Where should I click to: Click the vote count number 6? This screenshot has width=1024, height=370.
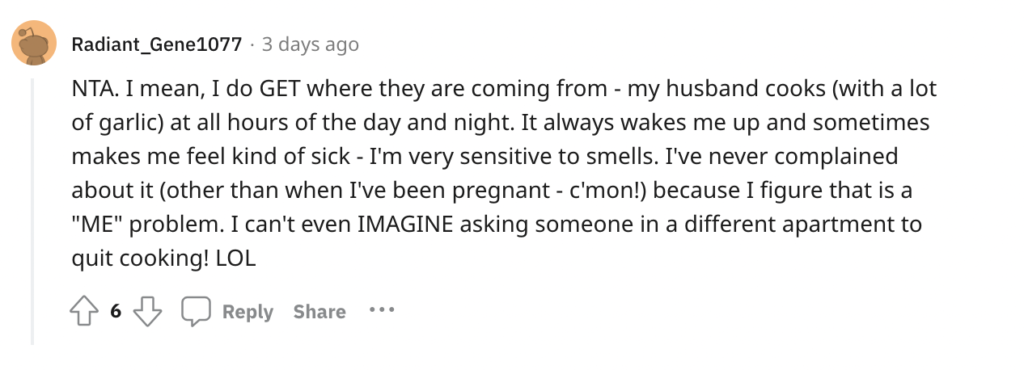coord(116,312)
